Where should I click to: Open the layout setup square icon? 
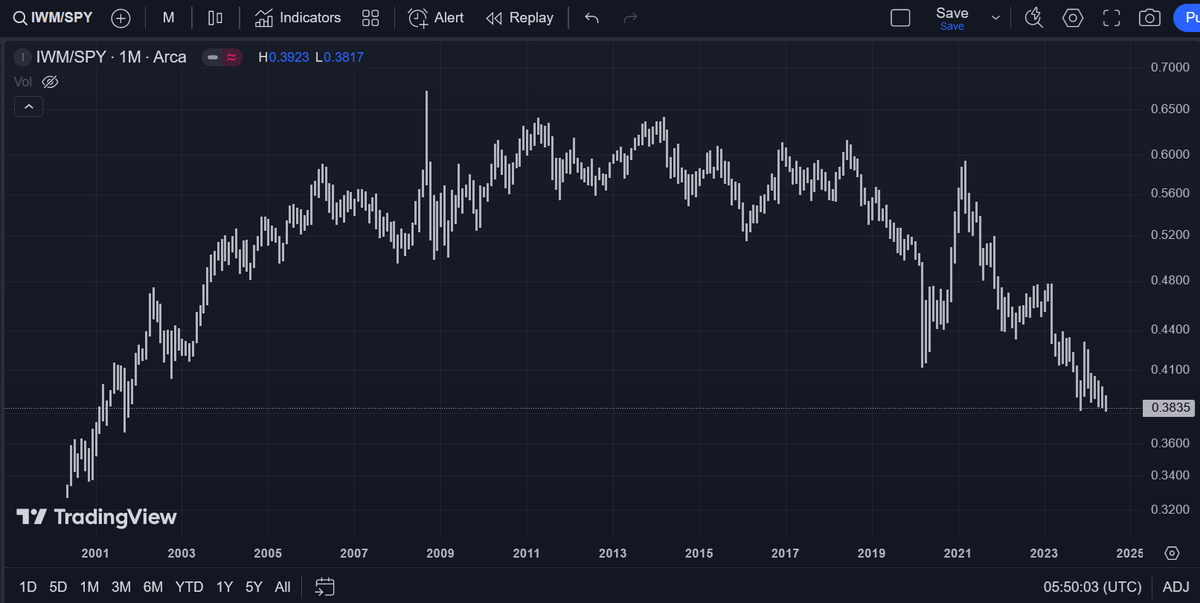tap(900, 18)
